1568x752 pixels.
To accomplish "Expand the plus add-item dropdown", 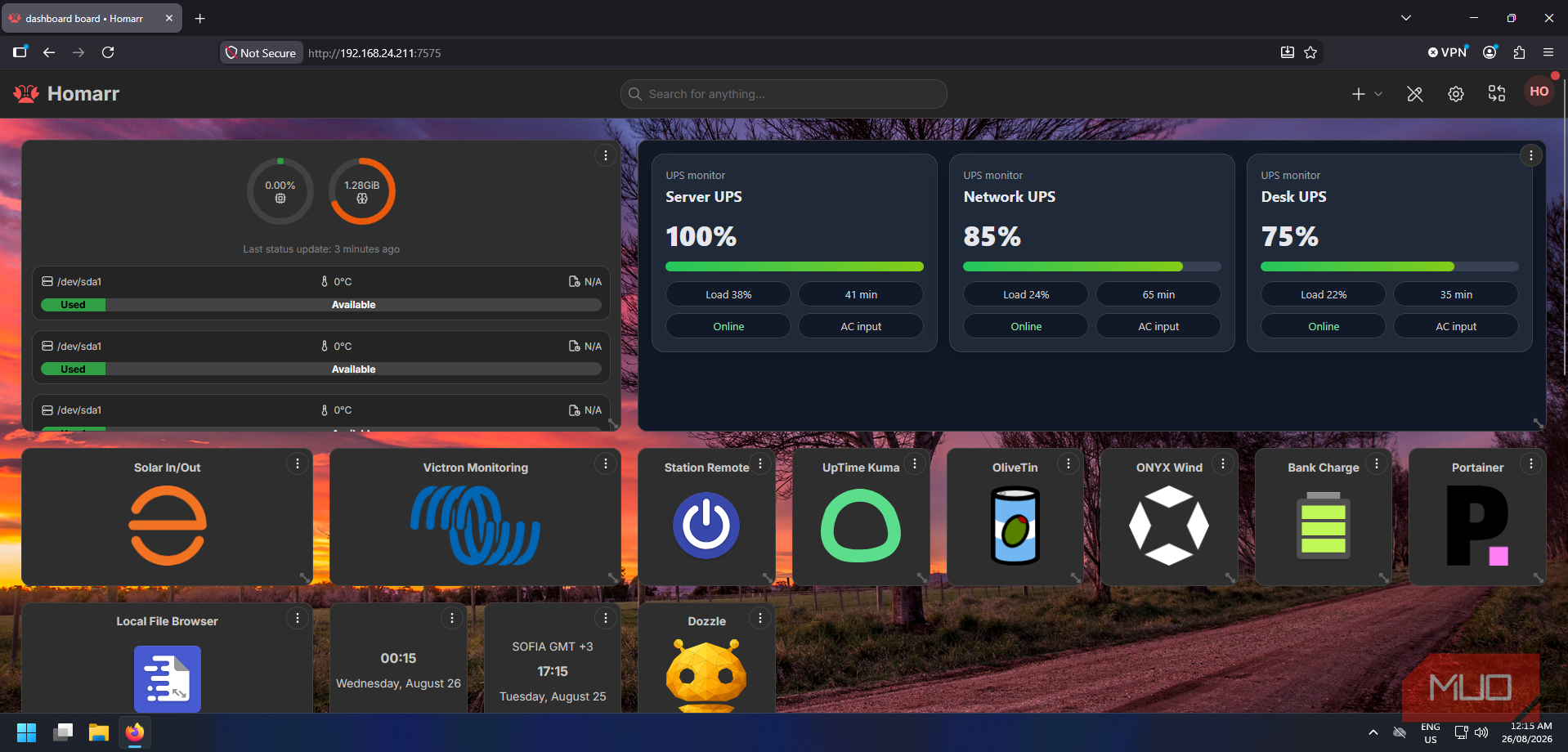I will click(1366, 94).
